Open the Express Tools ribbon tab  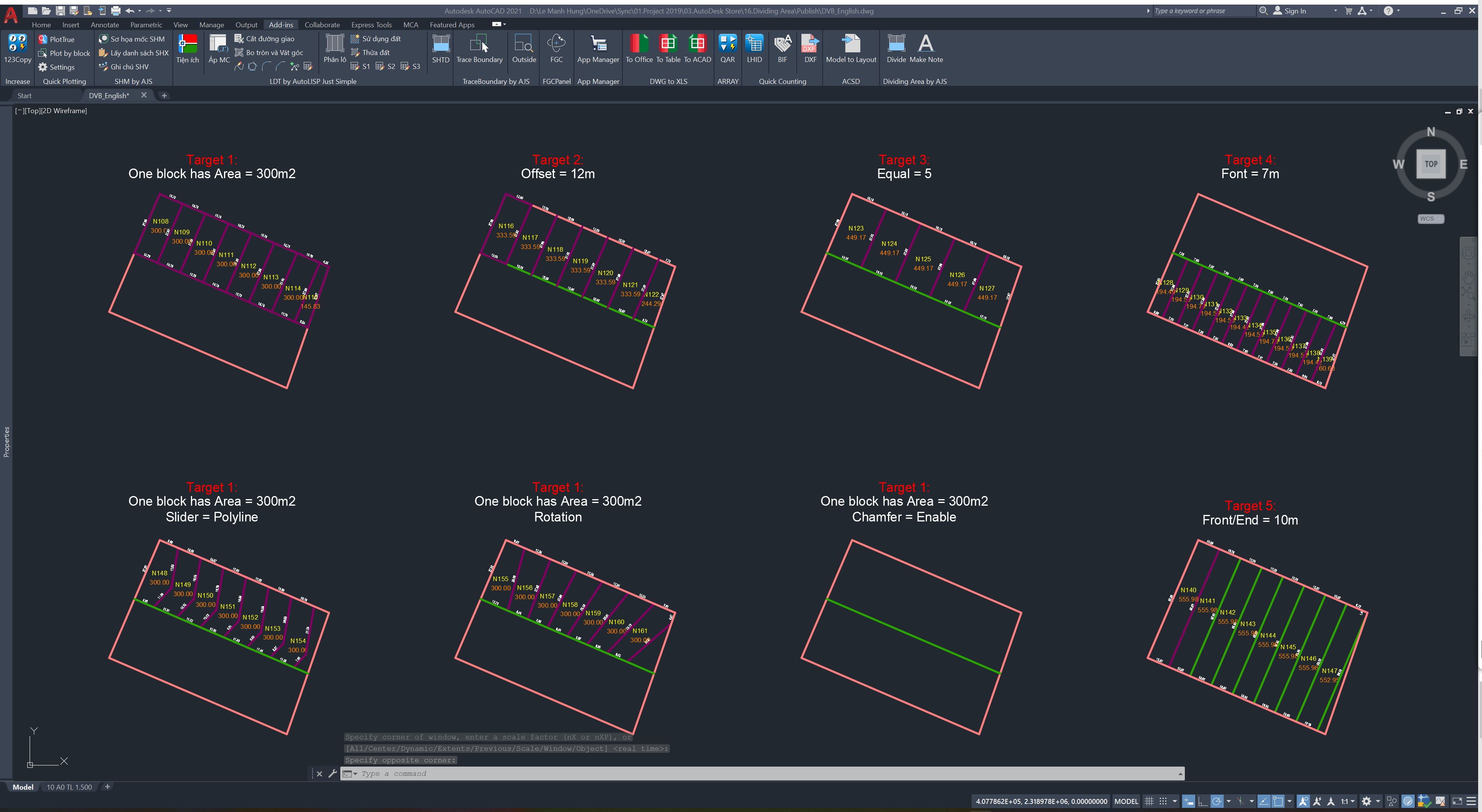click(371, 25)
